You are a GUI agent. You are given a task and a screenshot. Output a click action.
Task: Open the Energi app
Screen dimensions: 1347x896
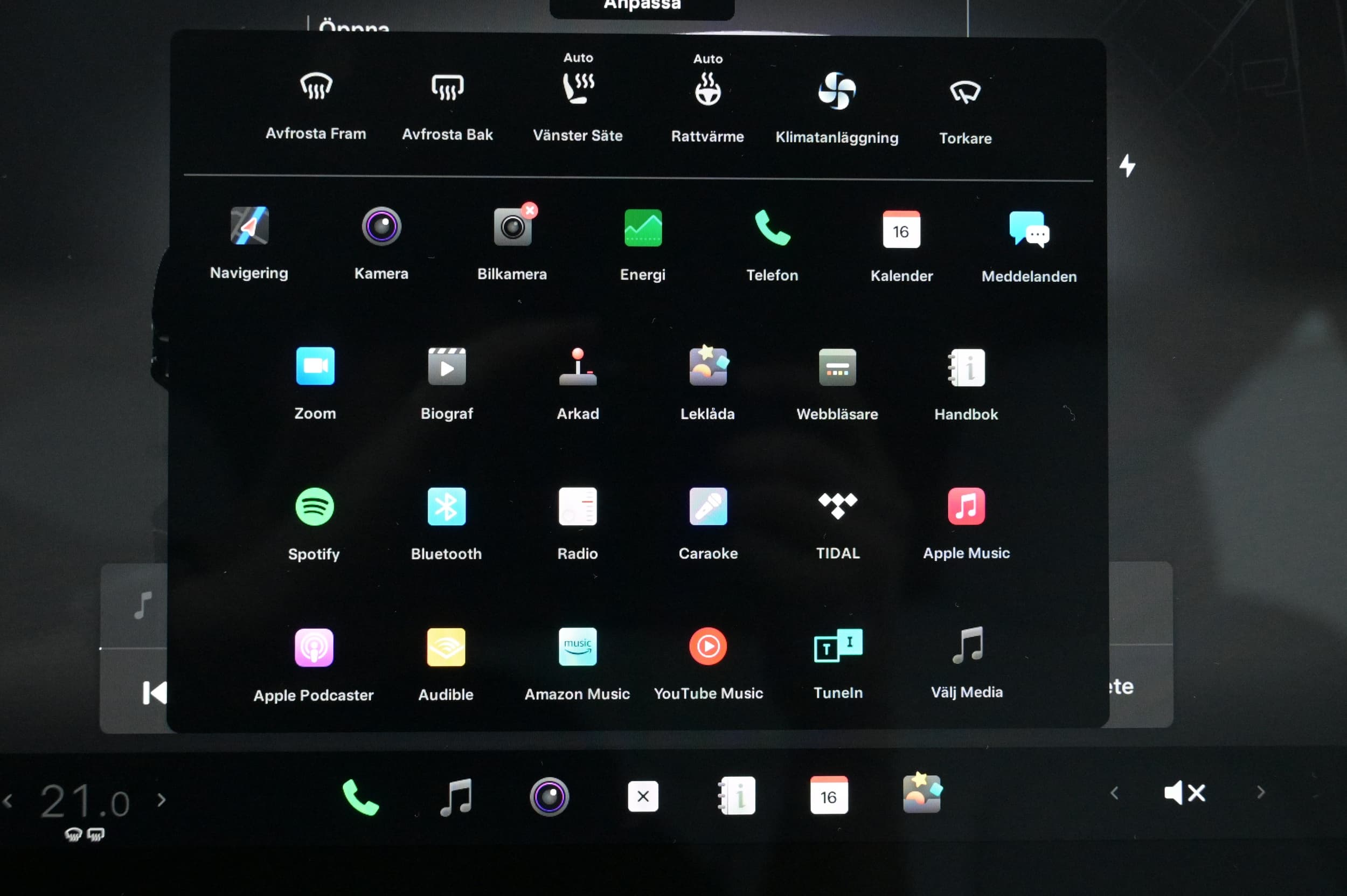pyautogui.click(x=643, y=228)
